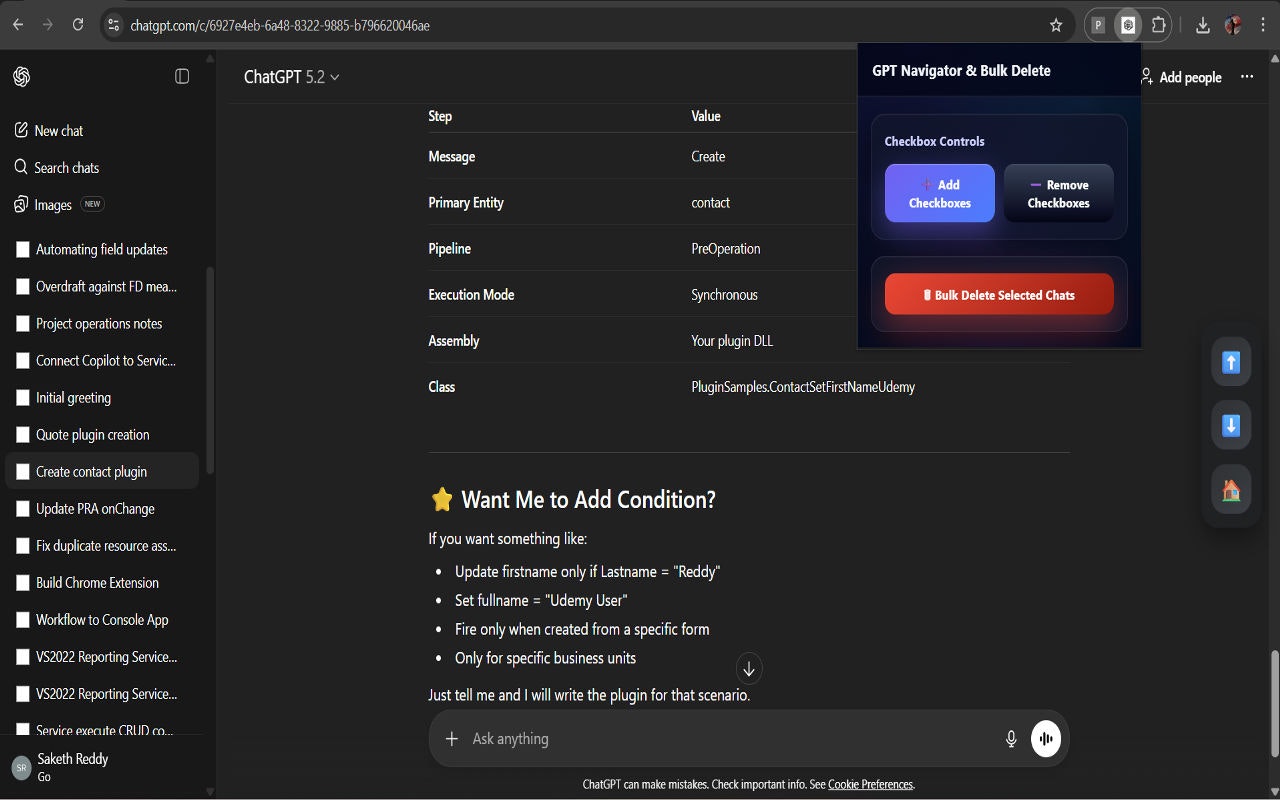Open the three-dot options menu

(x=1246, y=76)
